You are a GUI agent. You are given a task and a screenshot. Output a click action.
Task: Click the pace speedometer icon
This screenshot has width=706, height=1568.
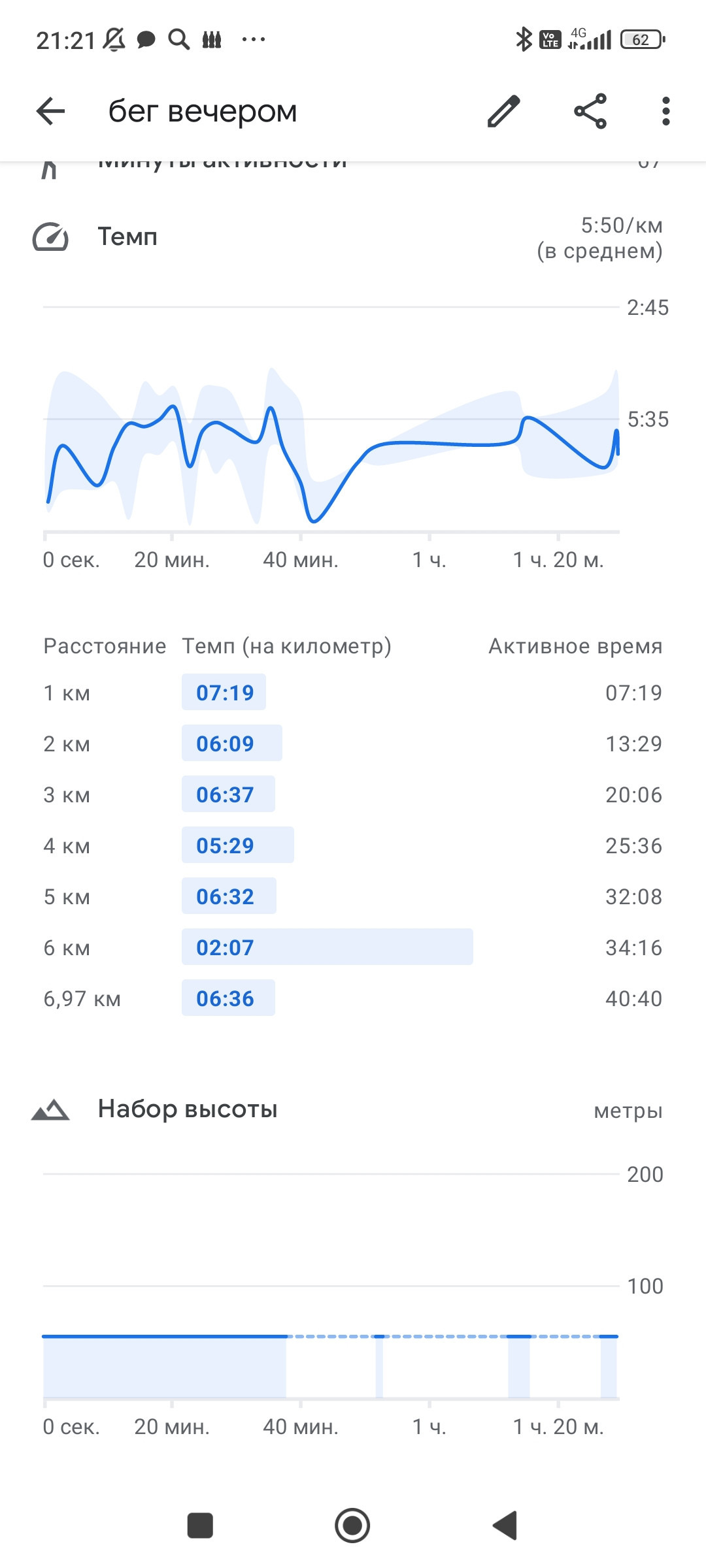pos(50,237)
